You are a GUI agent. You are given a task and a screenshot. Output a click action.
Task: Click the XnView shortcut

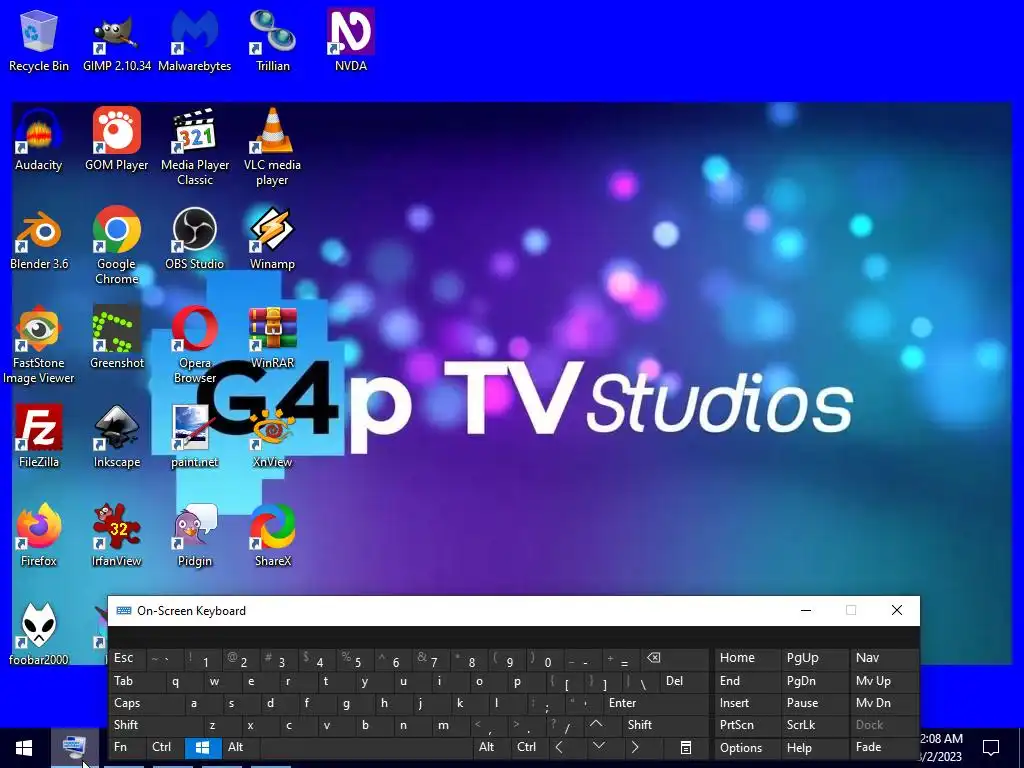point(272,437)
